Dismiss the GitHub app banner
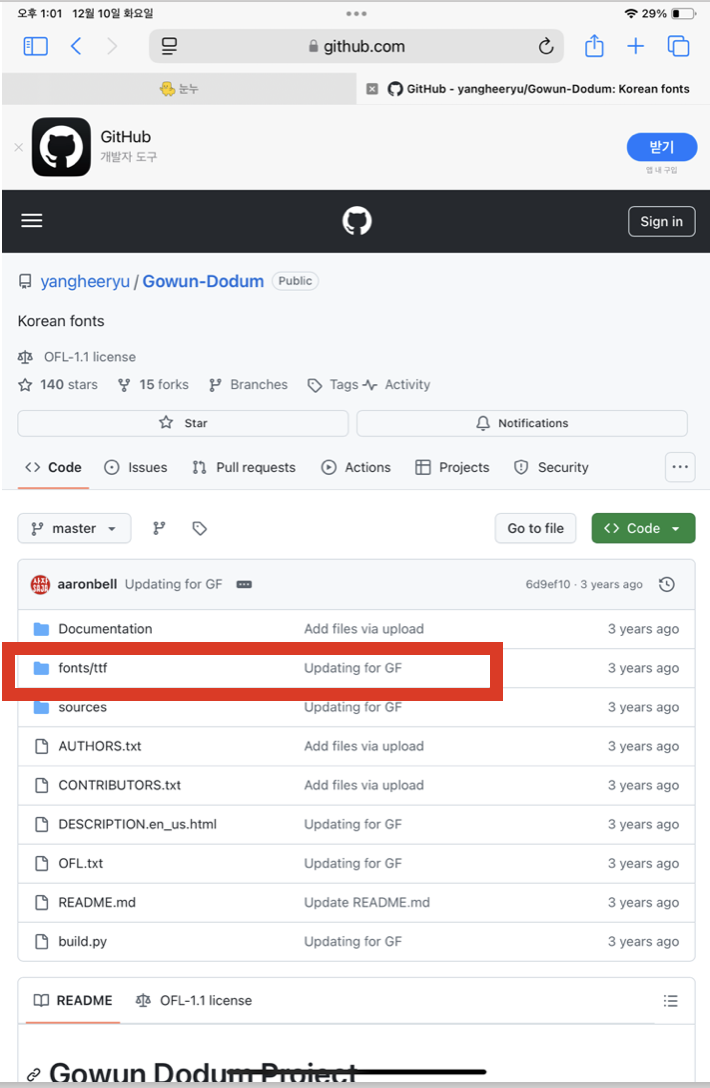Viewport: 710px width, 1088px height. click(x=19, y=147)
